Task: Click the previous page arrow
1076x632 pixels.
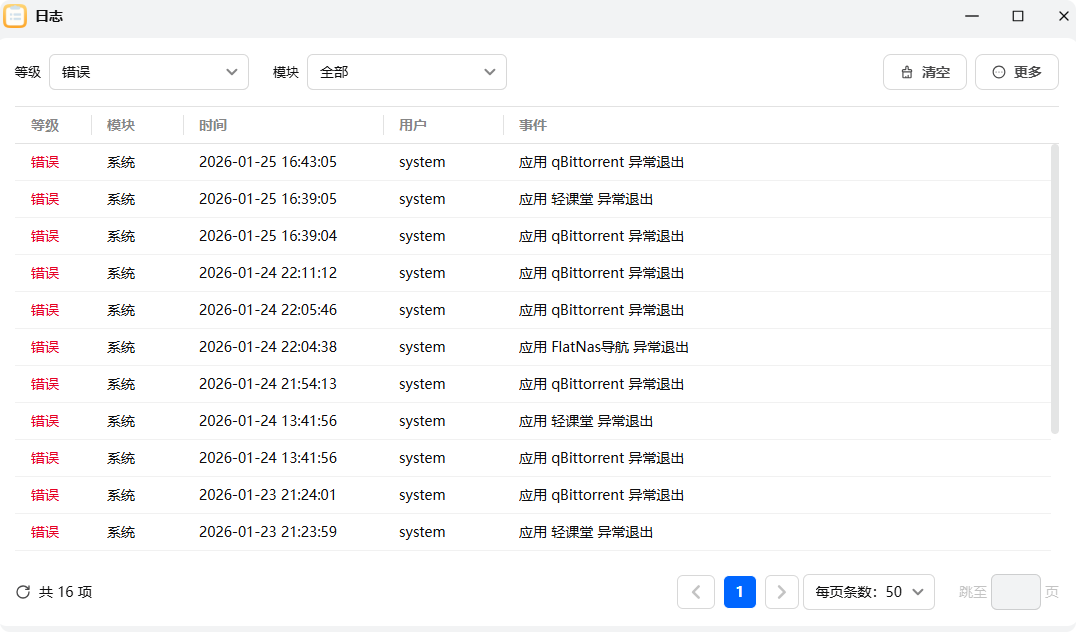Action: point(696,592)
